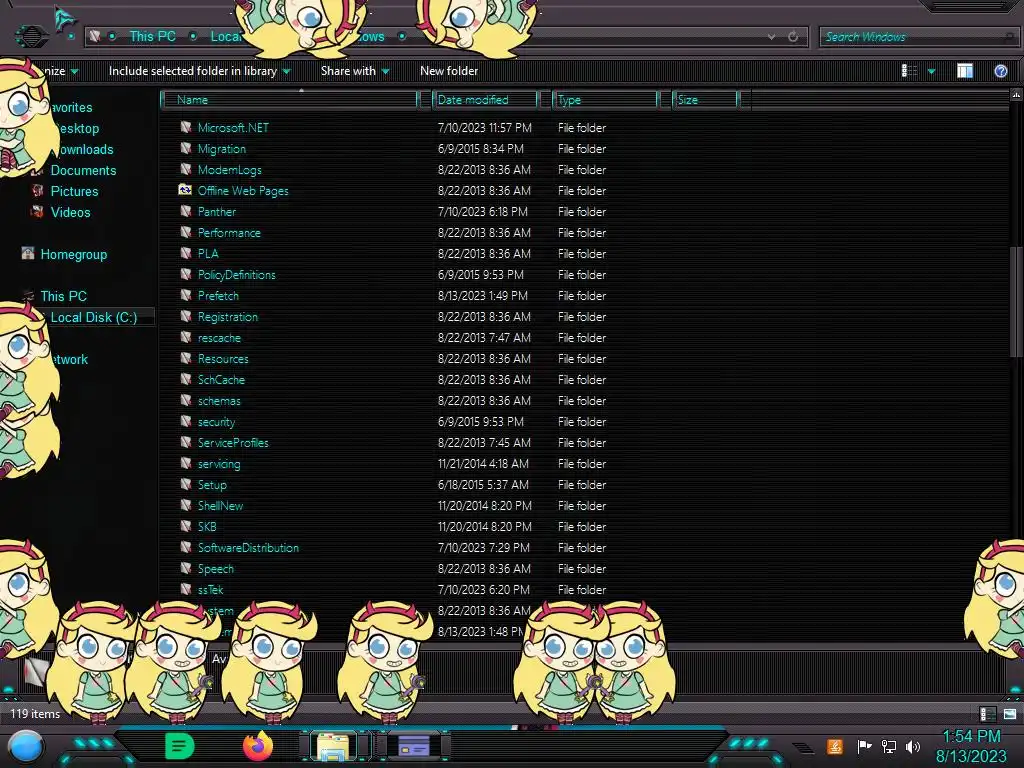Screen dimensions: 1024x768
Task: Open the purple window app on taskbar
Action: click(413, 746)
